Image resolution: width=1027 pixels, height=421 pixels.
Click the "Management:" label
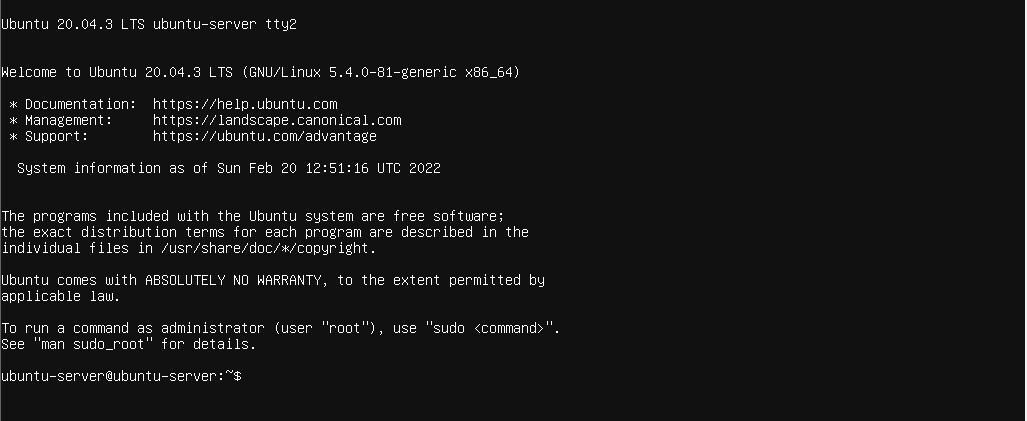point(72,120)
